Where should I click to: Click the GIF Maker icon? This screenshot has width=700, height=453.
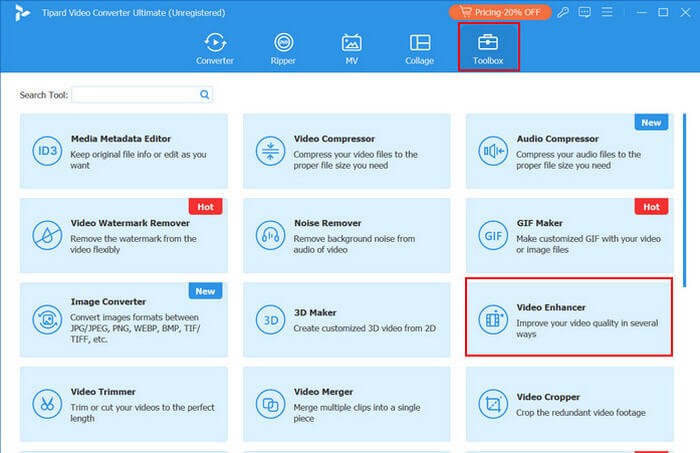click(493, 235)
